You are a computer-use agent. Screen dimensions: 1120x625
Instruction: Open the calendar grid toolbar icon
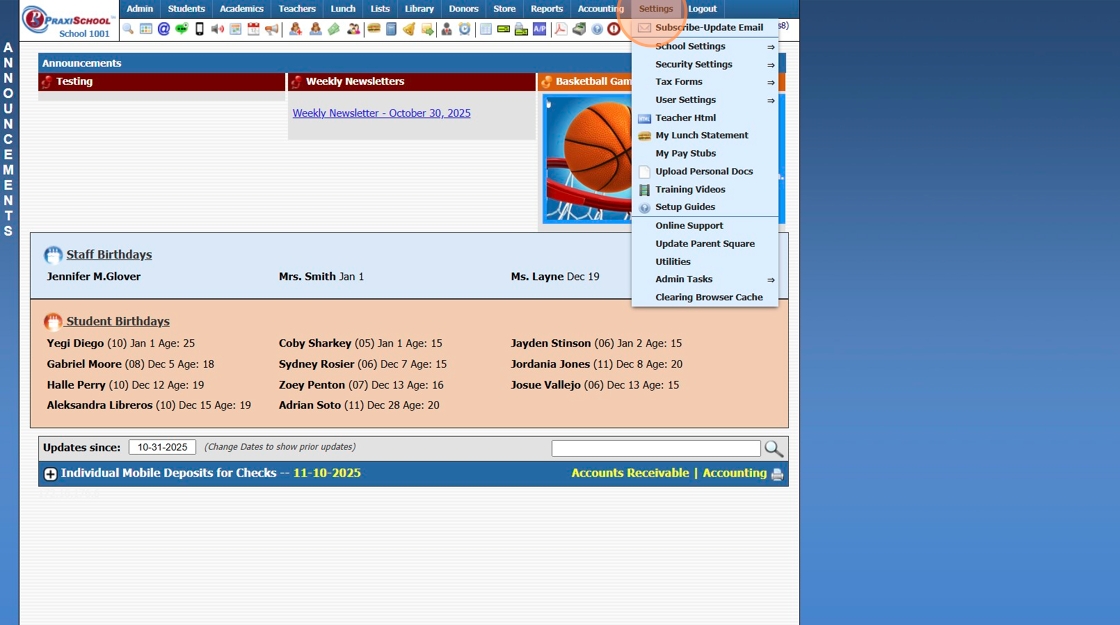[146, 29]
